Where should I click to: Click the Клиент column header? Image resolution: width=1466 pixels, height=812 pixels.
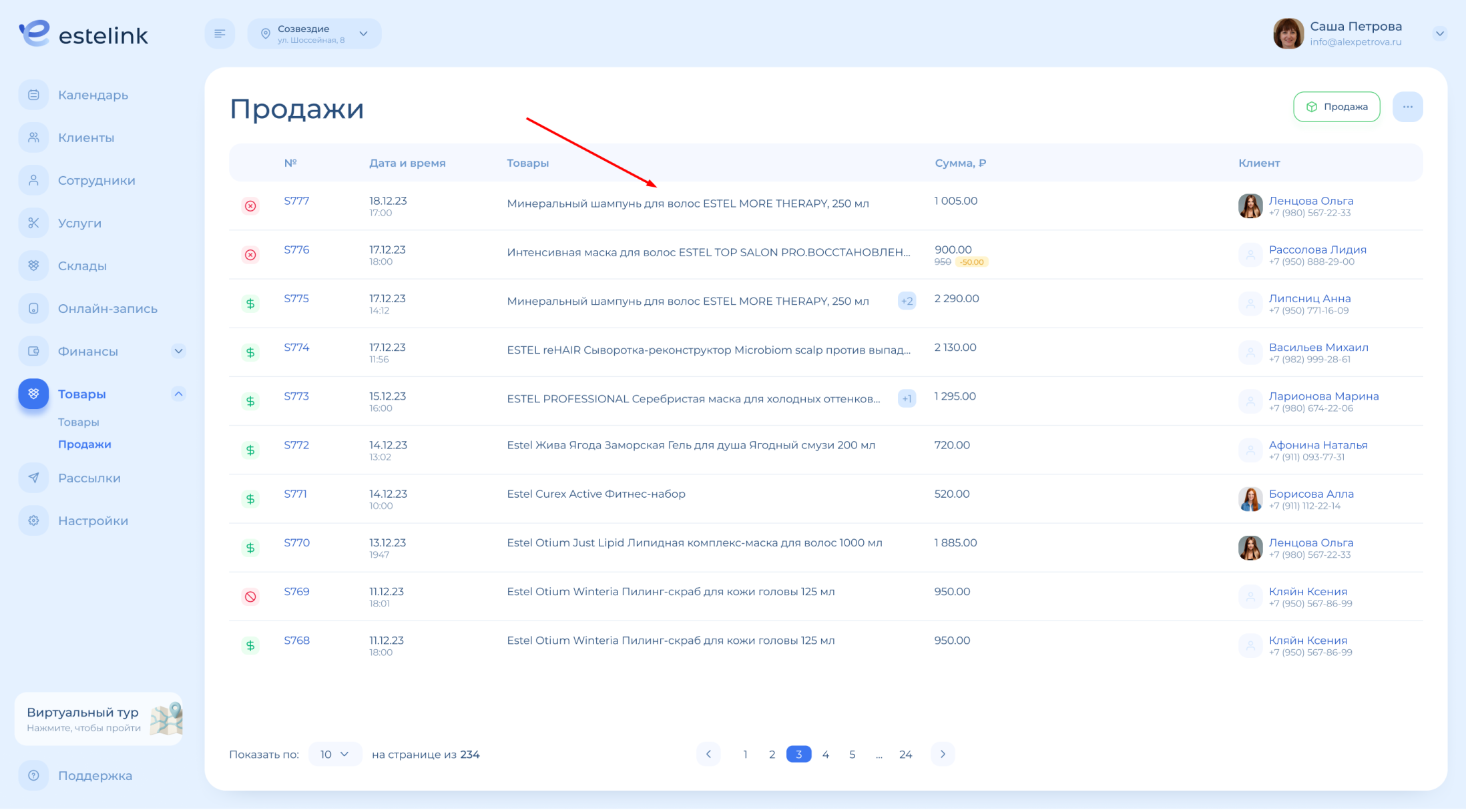pyautogui.click(x=1259, y=163)
